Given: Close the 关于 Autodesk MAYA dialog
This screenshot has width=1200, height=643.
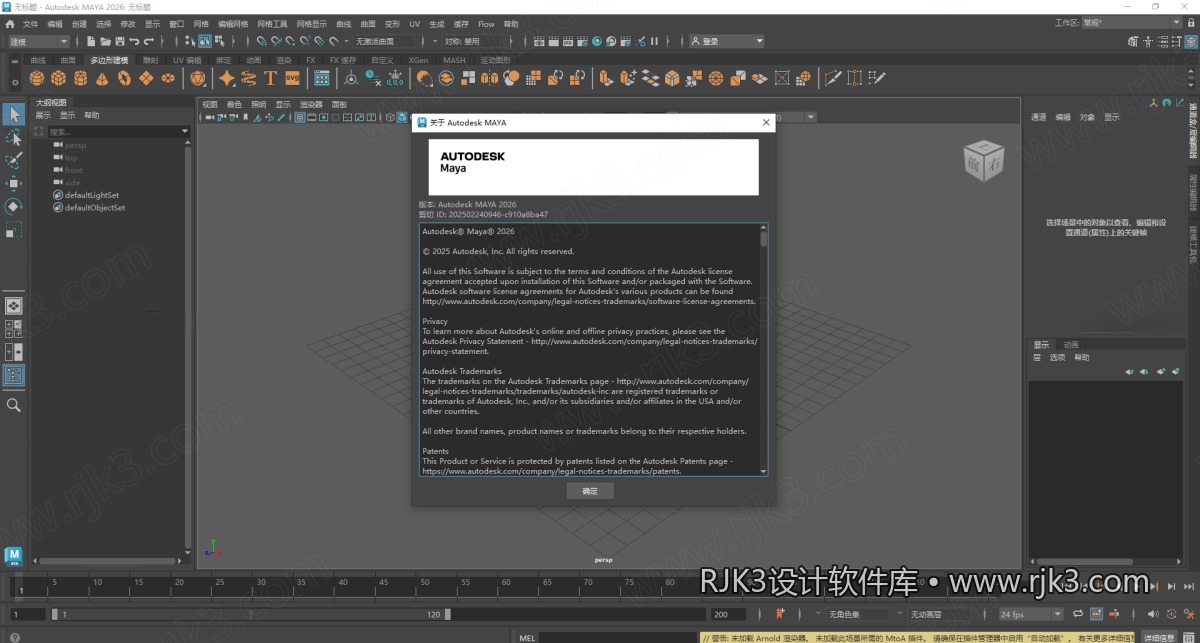Looking at the screenshot, I should pyautogui.click(x=767, y=122).
